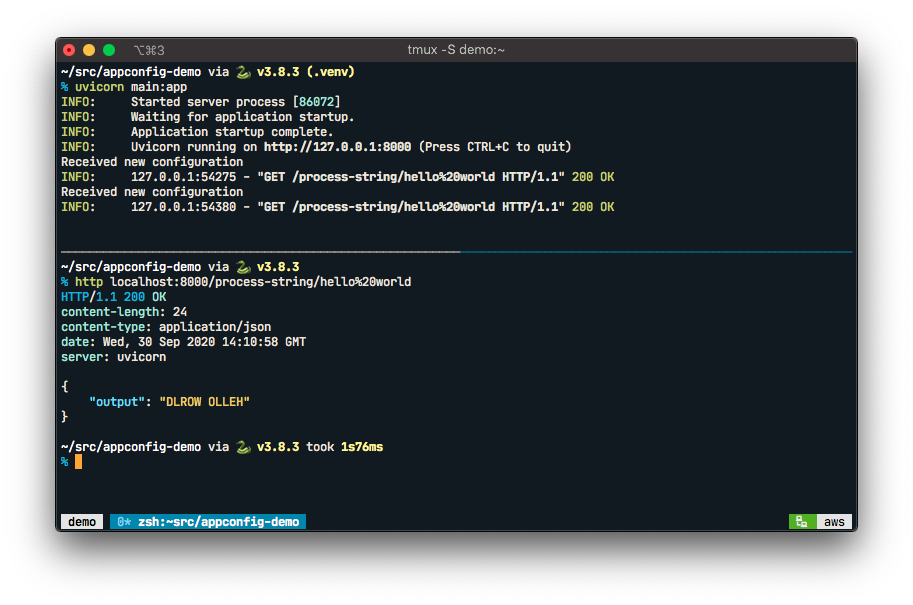
Task: Click the content-type: application/json header
Action: [163, 326]
